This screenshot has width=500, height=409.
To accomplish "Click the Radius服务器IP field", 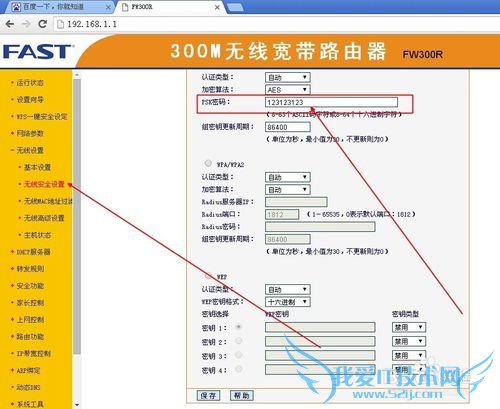I will [x=296, y=202].
